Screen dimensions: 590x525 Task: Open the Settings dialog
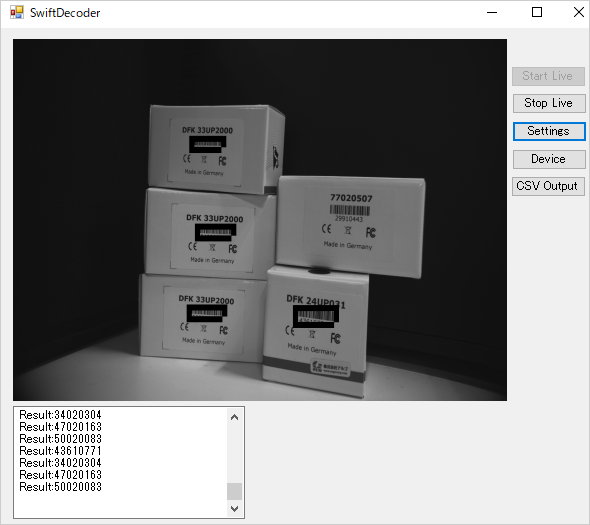(x=549, y=131)
